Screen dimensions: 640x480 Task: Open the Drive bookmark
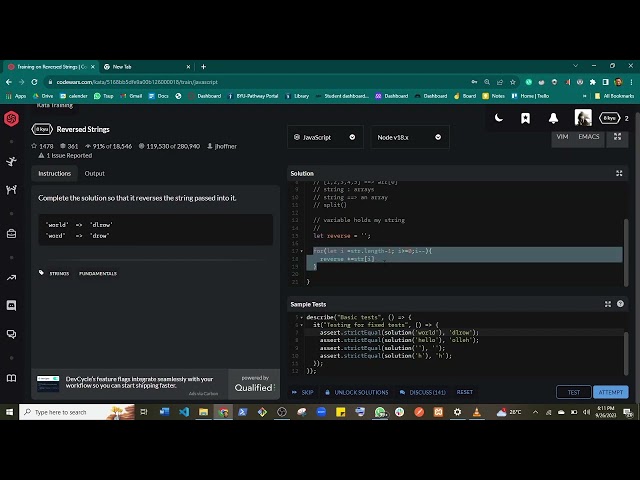[x=43, y=96]
